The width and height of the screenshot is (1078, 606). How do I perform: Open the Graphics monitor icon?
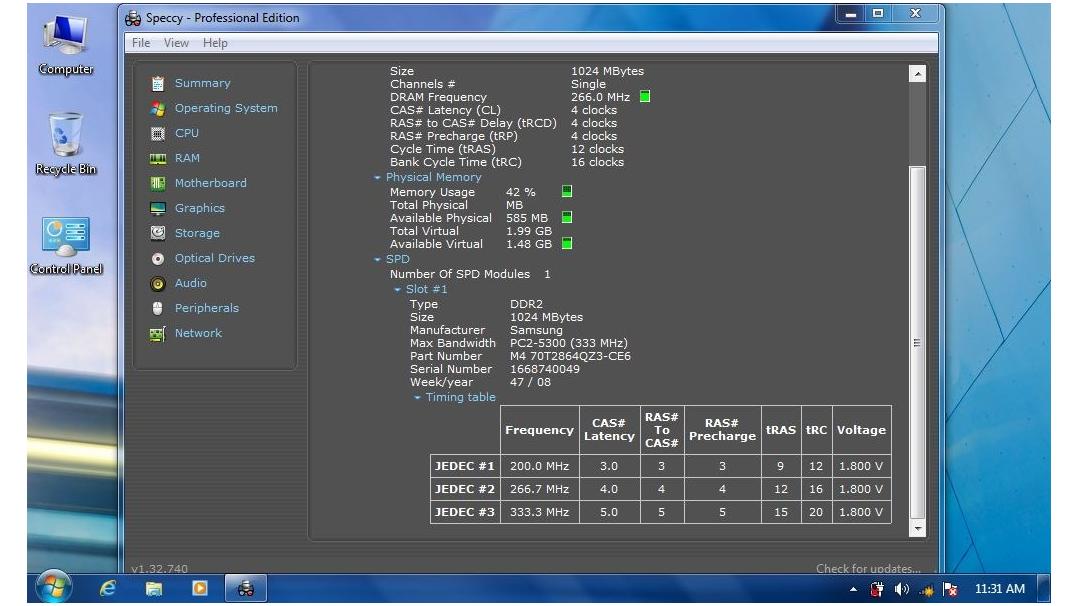(157, 208)
